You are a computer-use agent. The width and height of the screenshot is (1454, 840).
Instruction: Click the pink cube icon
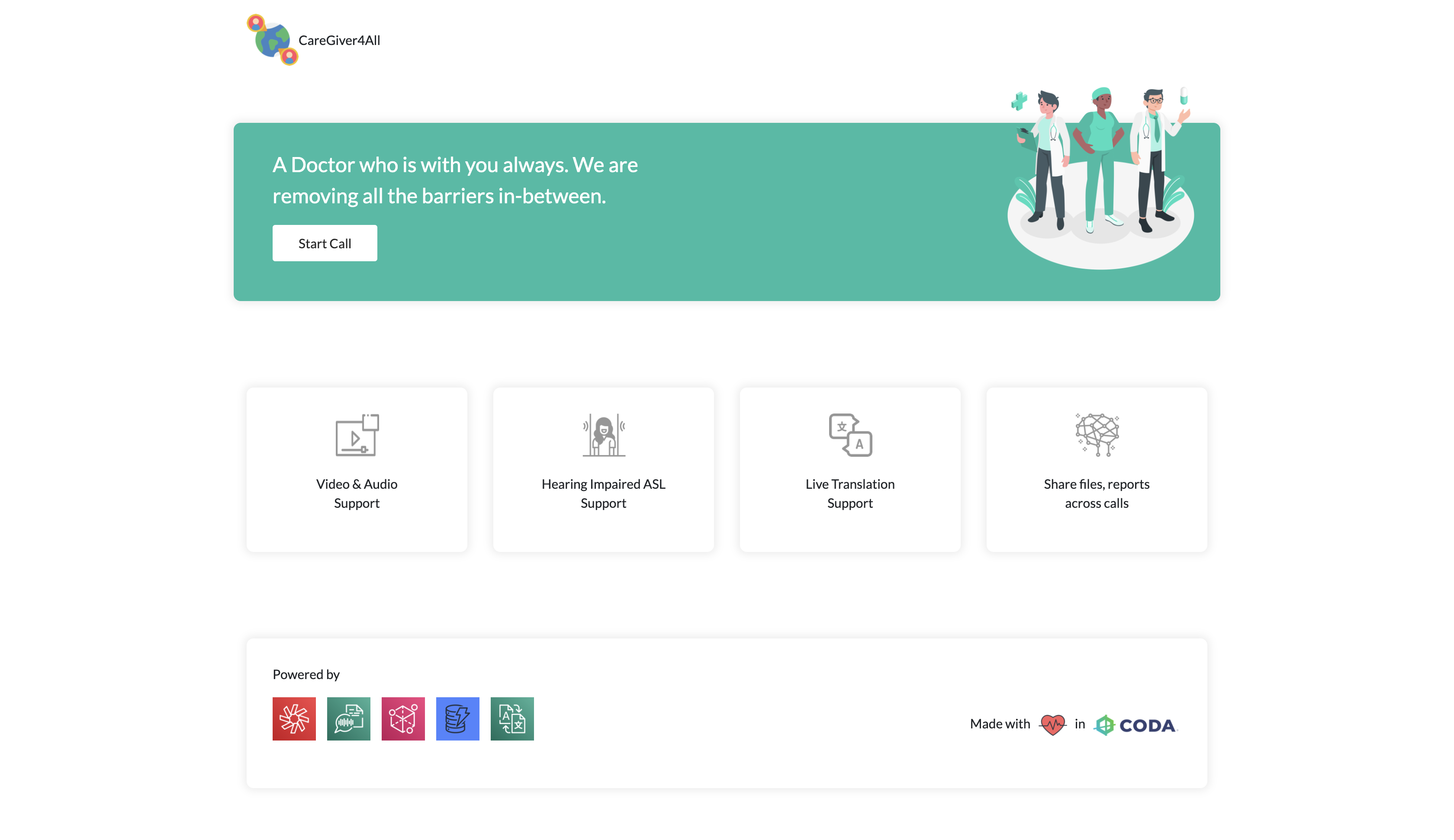point(403,718)
